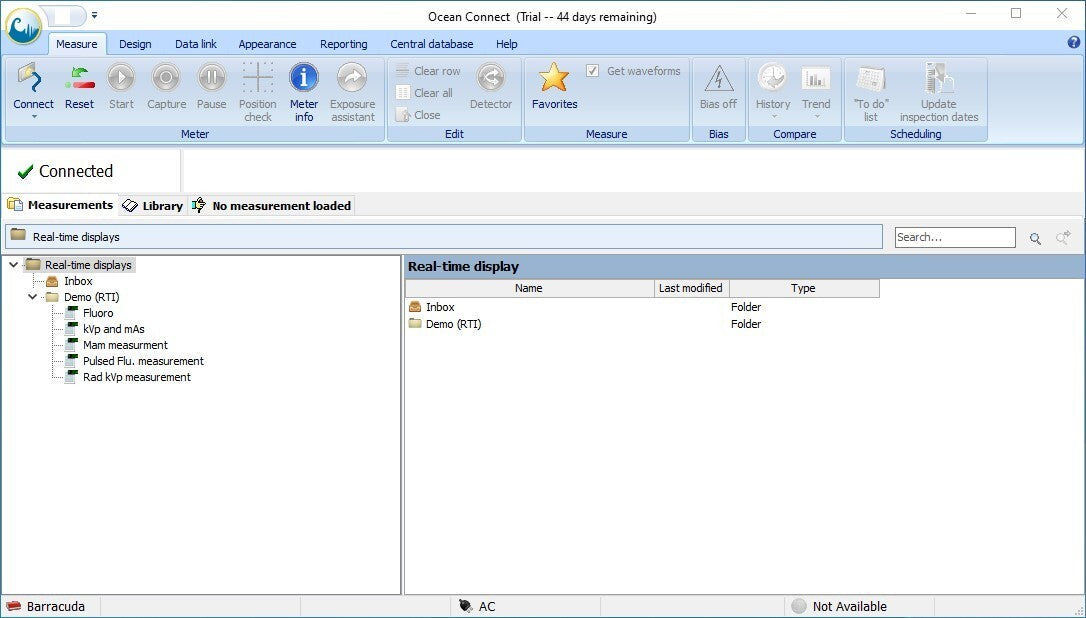Select the Measurements panel tab
Viewport: 1086px width, 618px height.
60,205
